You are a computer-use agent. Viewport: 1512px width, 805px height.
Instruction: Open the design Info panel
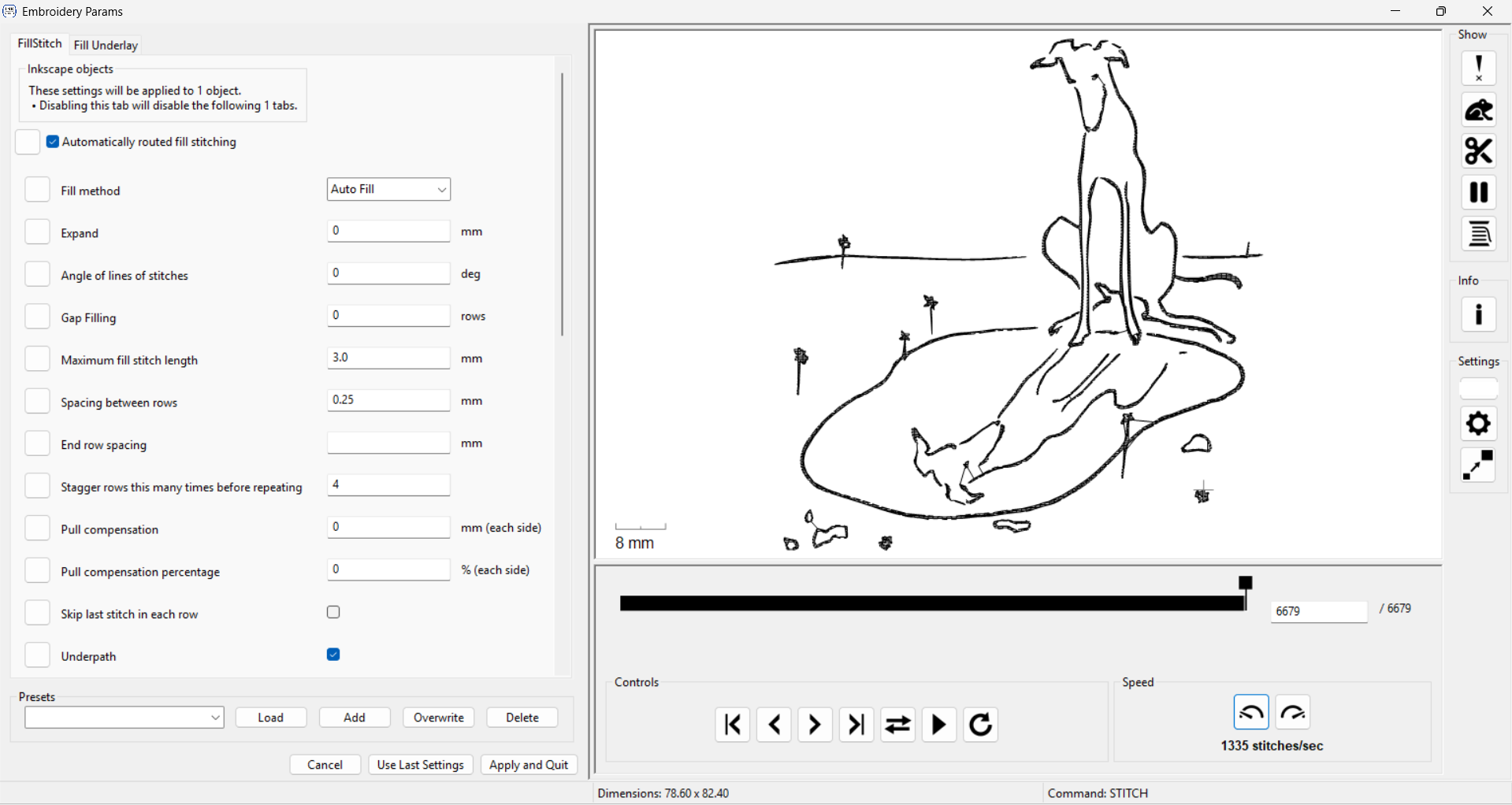click(1478, 315)
